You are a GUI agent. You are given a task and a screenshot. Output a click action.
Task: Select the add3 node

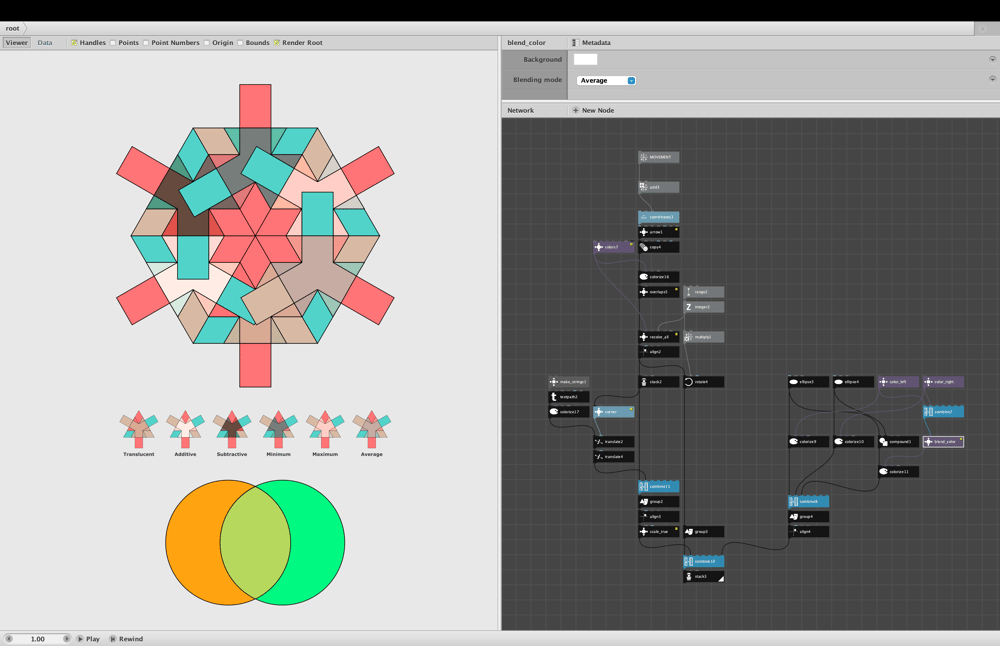pyautogui.click(x=659, y=187)
